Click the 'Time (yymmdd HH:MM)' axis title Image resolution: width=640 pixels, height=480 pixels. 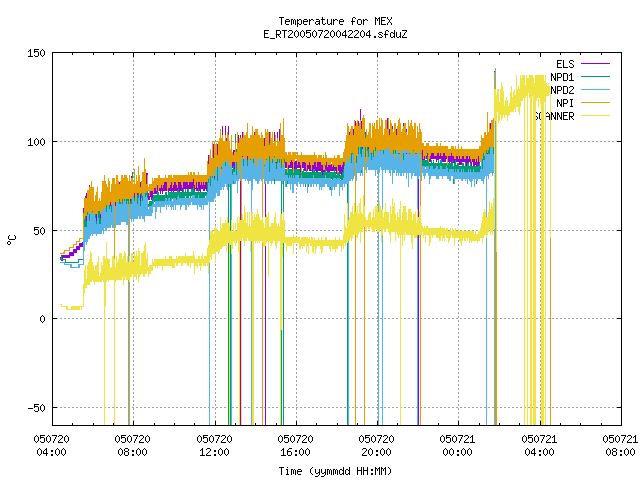pos(335,471)
